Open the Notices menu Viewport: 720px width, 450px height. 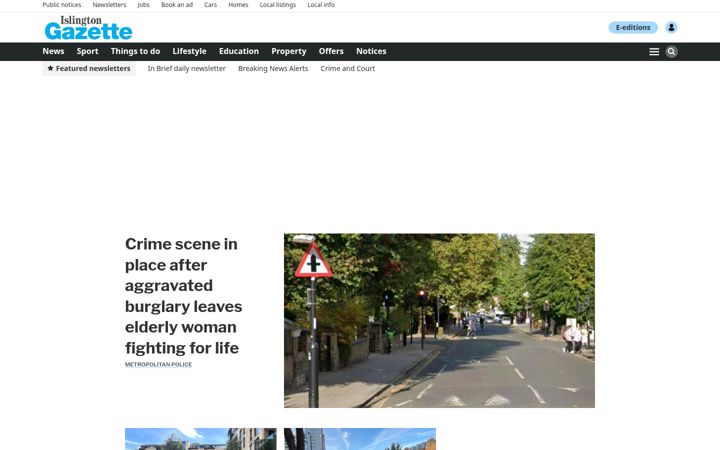click(371, 51)
